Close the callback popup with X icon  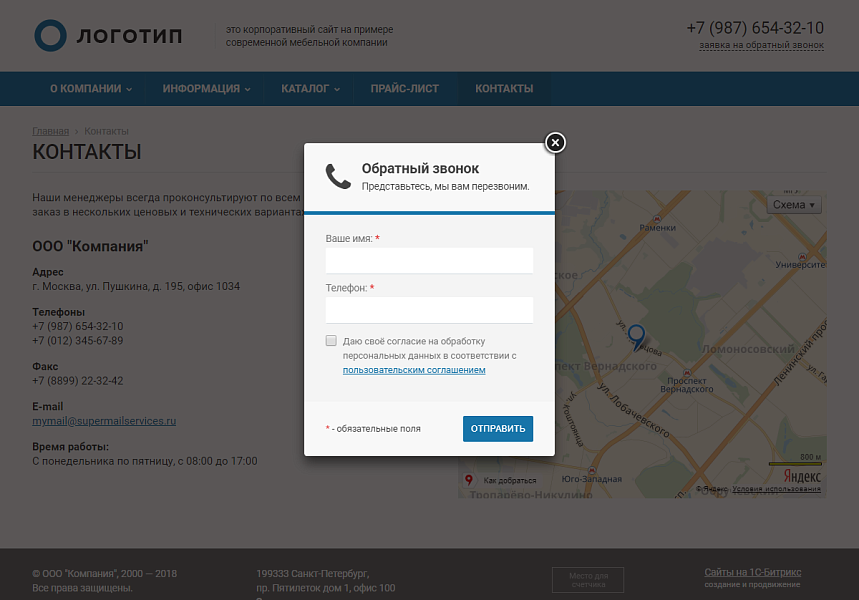(555, 142)
